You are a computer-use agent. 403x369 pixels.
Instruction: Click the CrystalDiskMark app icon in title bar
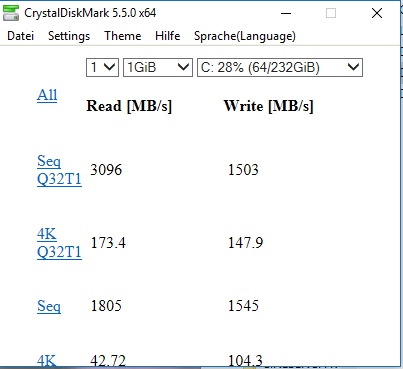[x=11, y=13]
